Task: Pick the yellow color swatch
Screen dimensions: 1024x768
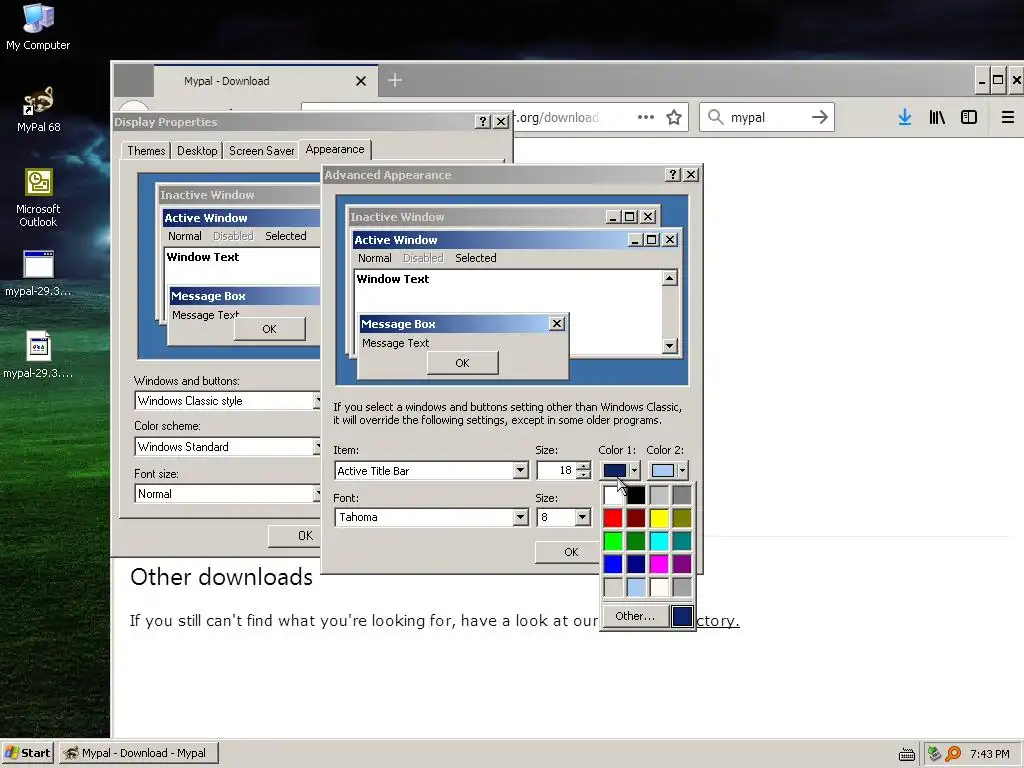Action: 659,518
